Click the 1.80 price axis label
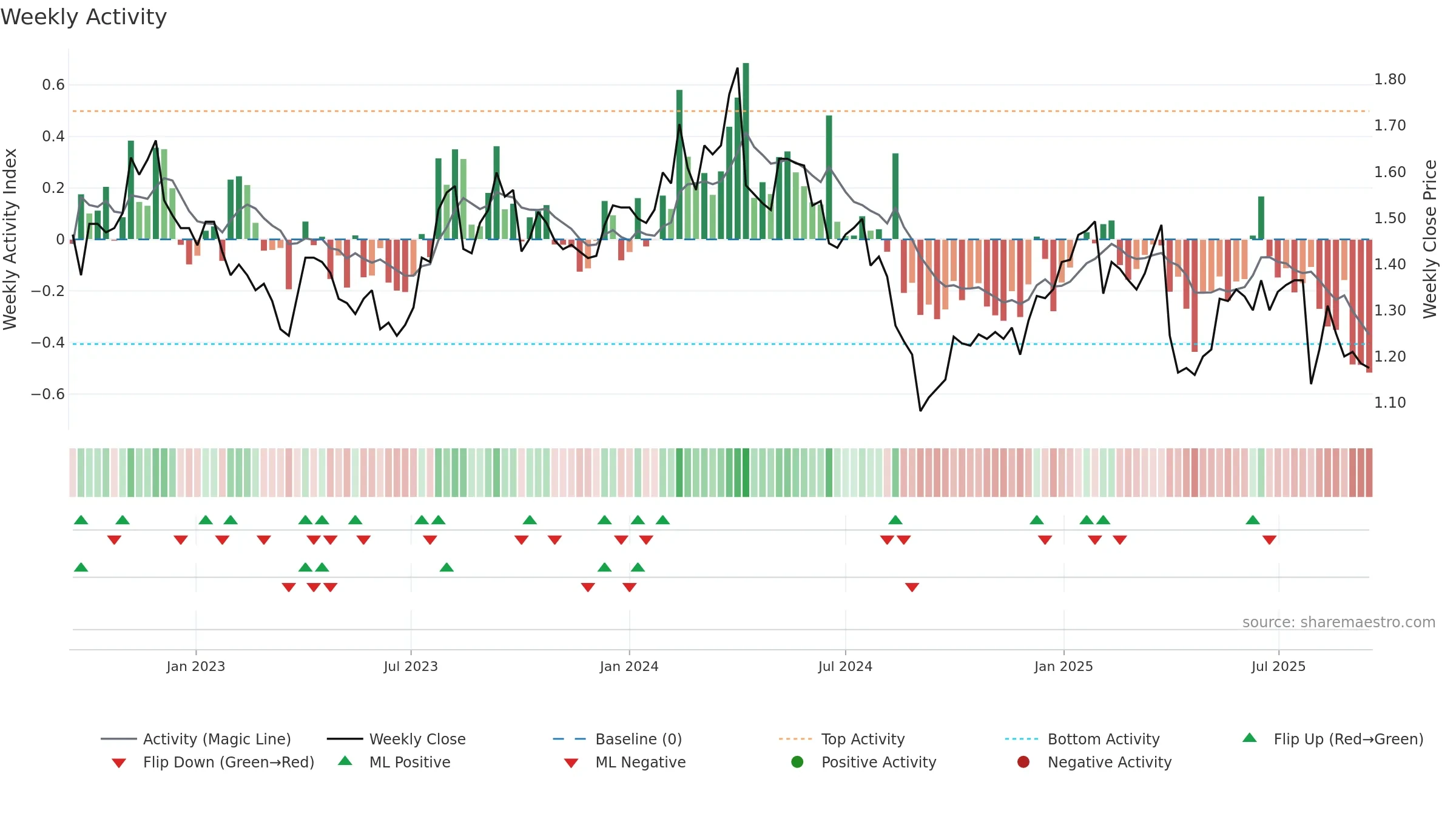The image size is (1456, 819). (1390, 79)
